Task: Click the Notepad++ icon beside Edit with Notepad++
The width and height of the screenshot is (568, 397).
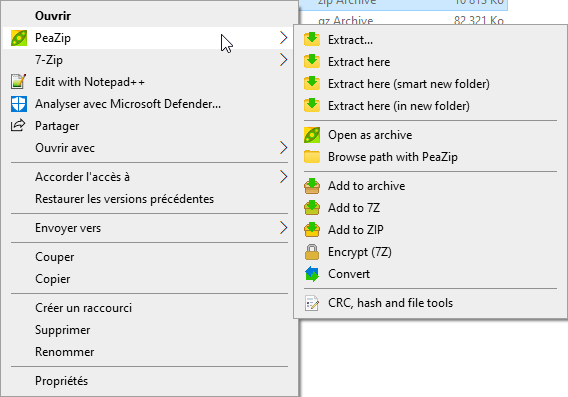Action: tap(18, 82)
